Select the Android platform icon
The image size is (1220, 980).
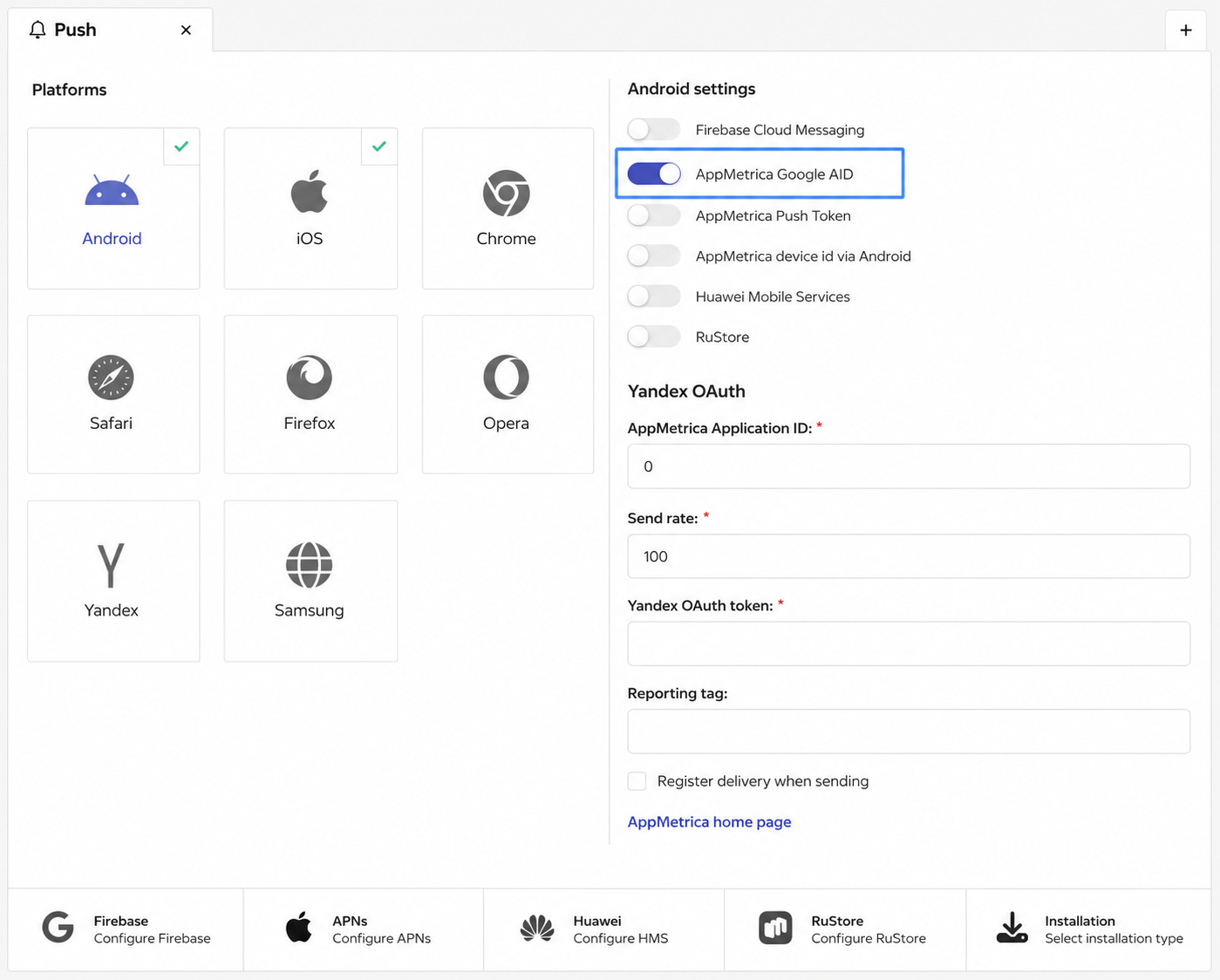[x=112, y=191]
